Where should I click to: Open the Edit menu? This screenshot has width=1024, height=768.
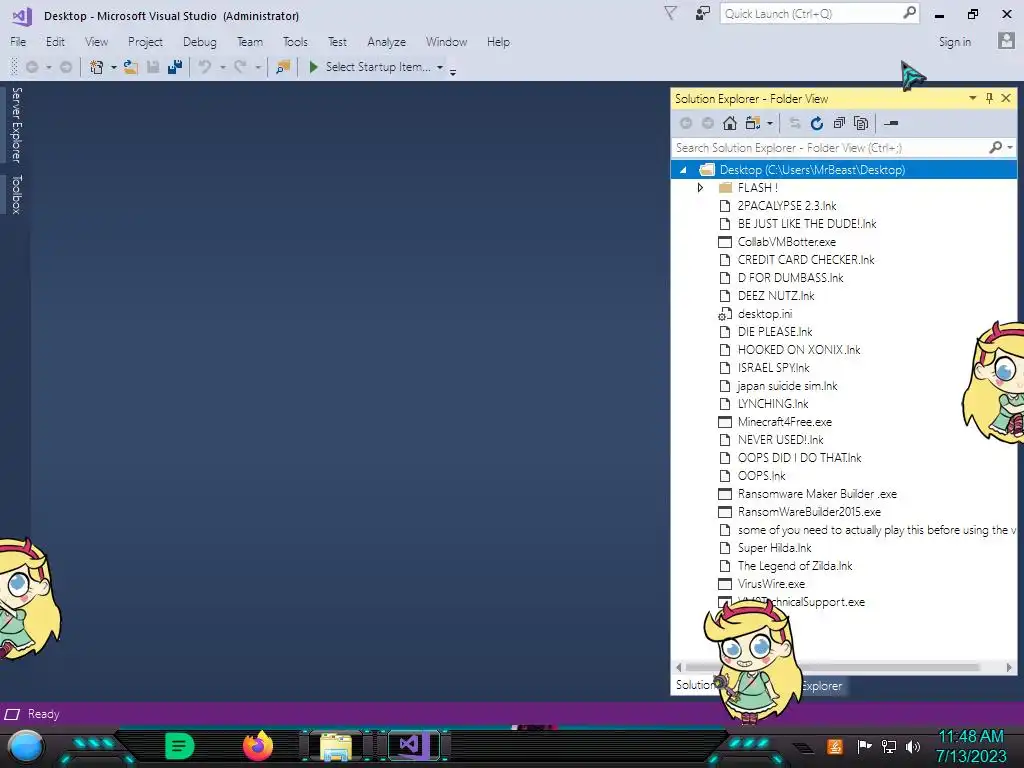(55, 42)
